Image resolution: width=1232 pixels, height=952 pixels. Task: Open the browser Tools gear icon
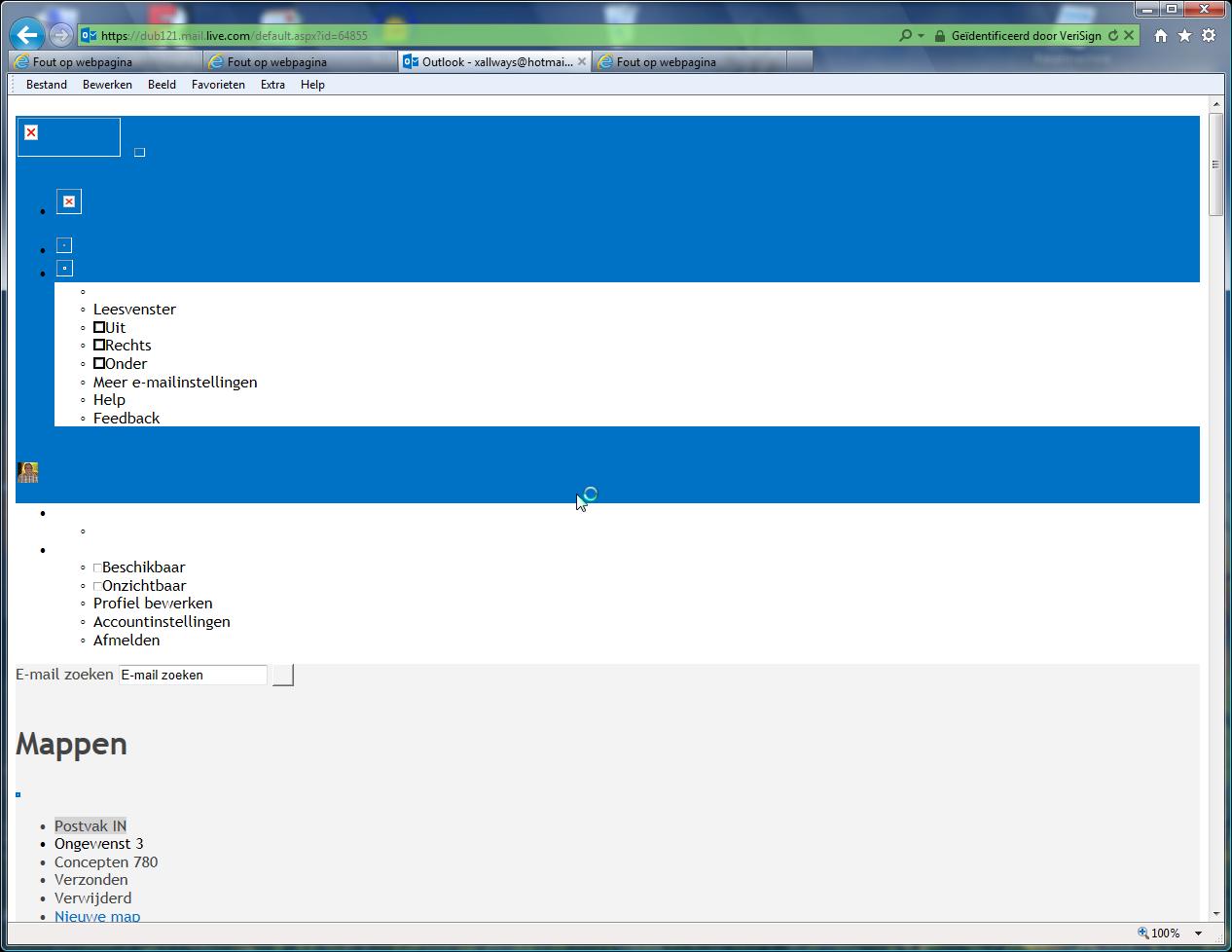click(x=1208, y=35)
